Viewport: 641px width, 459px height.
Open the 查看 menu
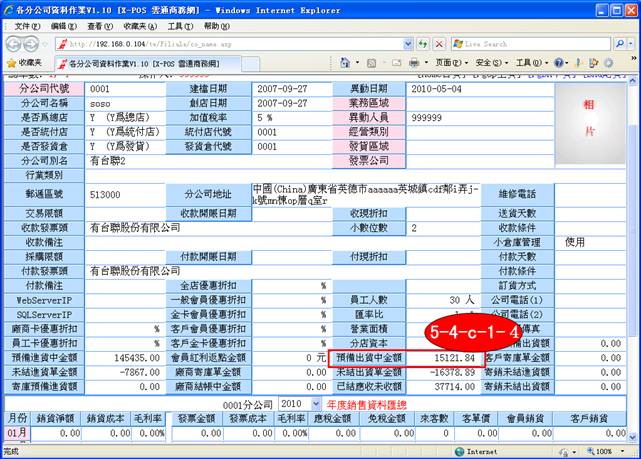(x=99, y=25)
